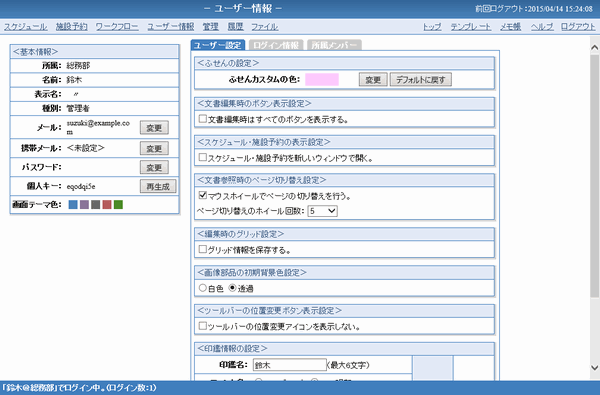Click 再生成 button for 個人キー
The image size is (600, 395).
158,186
